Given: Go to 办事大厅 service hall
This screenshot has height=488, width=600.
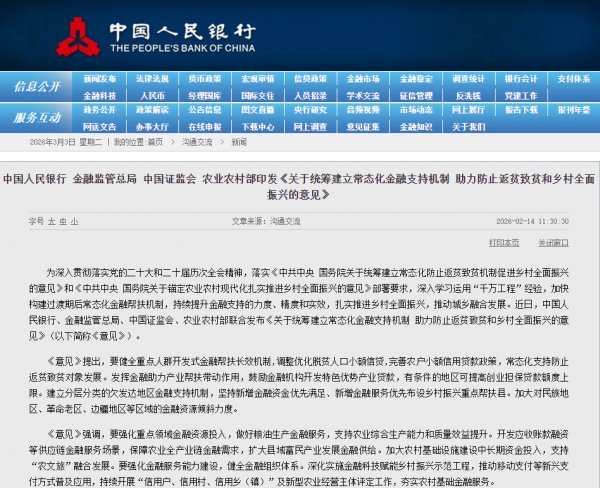Looking at the screenshot, I should tap(152, 127).
